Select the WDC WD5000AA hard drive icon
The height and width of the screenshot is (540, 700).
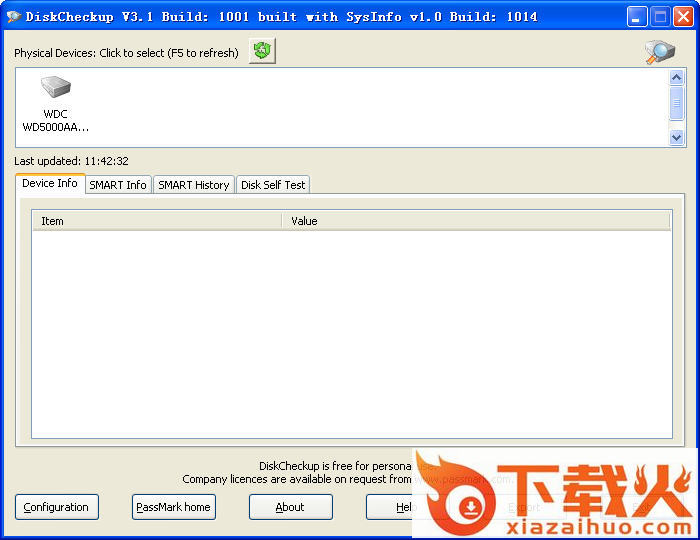(x=56, y=87)
